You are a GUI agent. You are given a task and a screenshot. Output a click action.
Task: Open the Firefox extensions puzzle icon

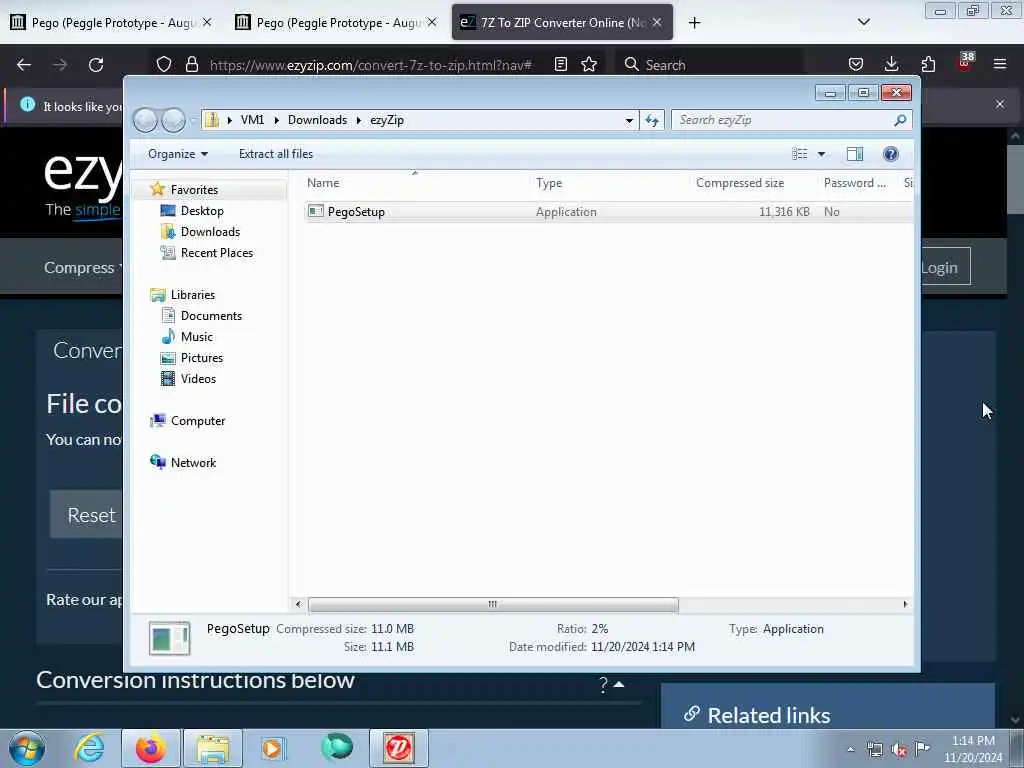coord(928,65)
